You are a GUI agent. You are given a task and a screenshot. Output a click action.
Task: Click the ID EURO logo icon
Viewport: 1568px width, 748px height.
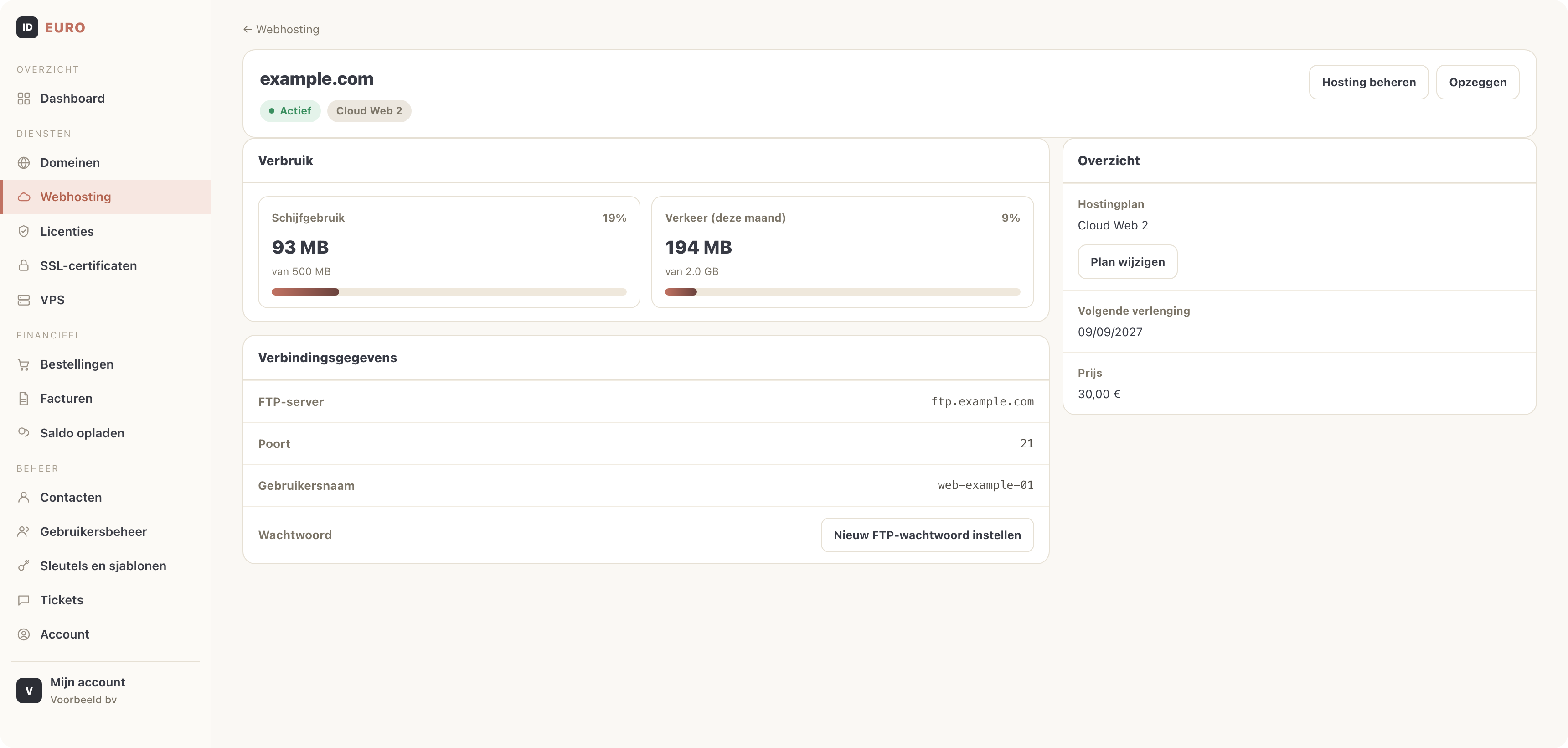coord(27,27)
